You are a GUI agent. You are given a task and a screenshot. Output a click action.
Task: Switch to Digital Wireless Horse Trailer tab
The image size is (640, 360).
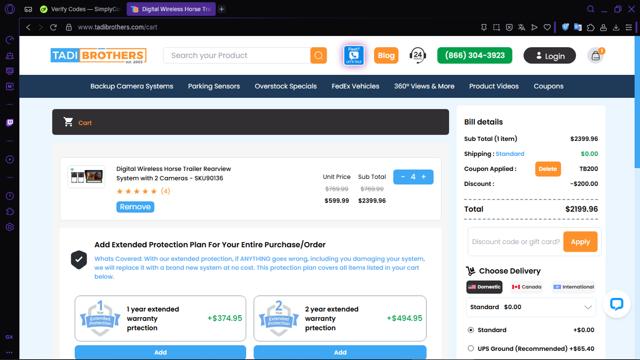click(171, 9)
